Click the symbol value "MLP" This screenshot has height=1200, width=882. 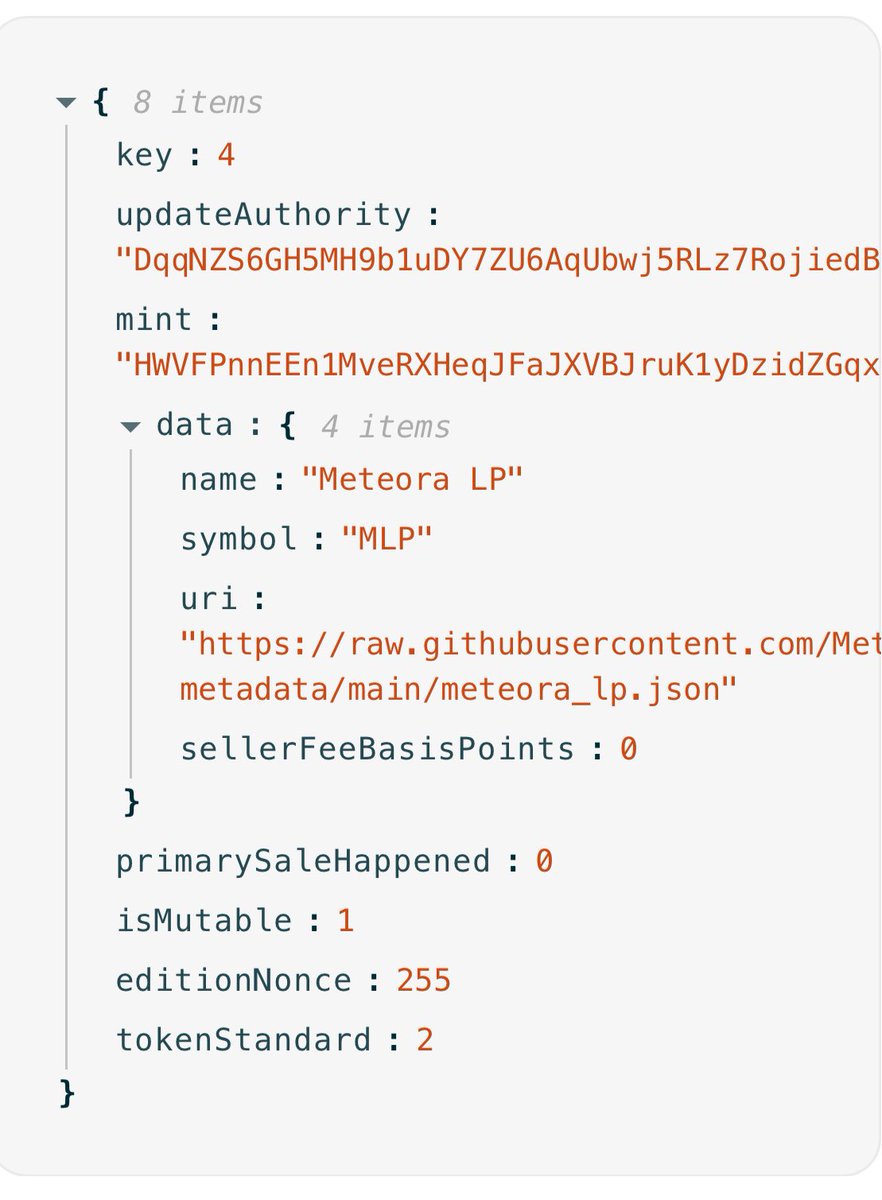(387, 540)
